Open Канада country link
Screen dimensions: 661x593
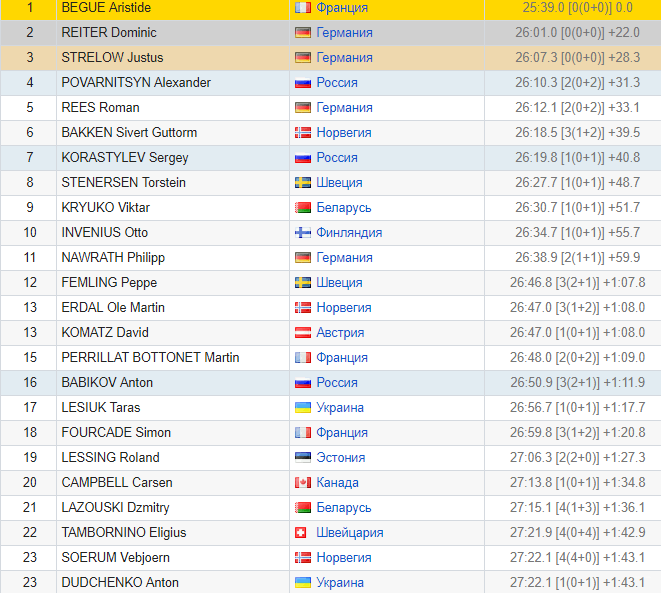click(x=338, y=483)
